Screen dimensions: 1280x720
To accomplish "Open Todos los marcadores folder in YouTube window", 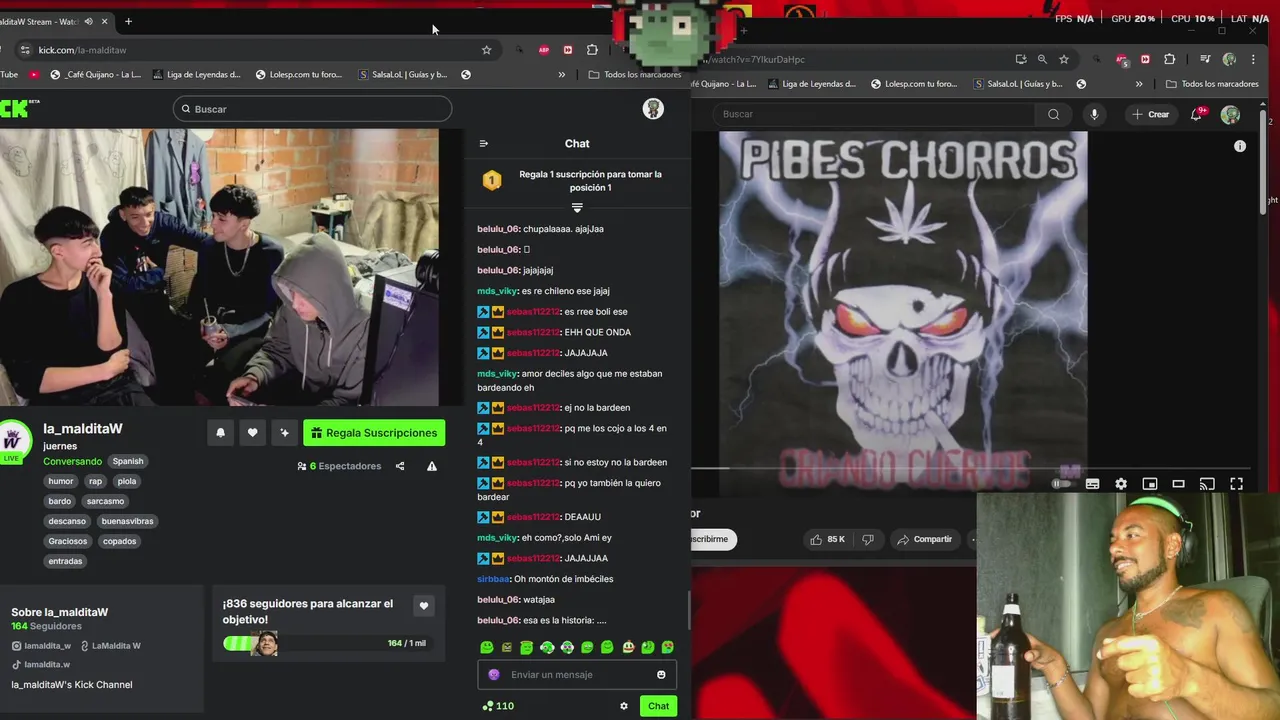I will 1212,84.
